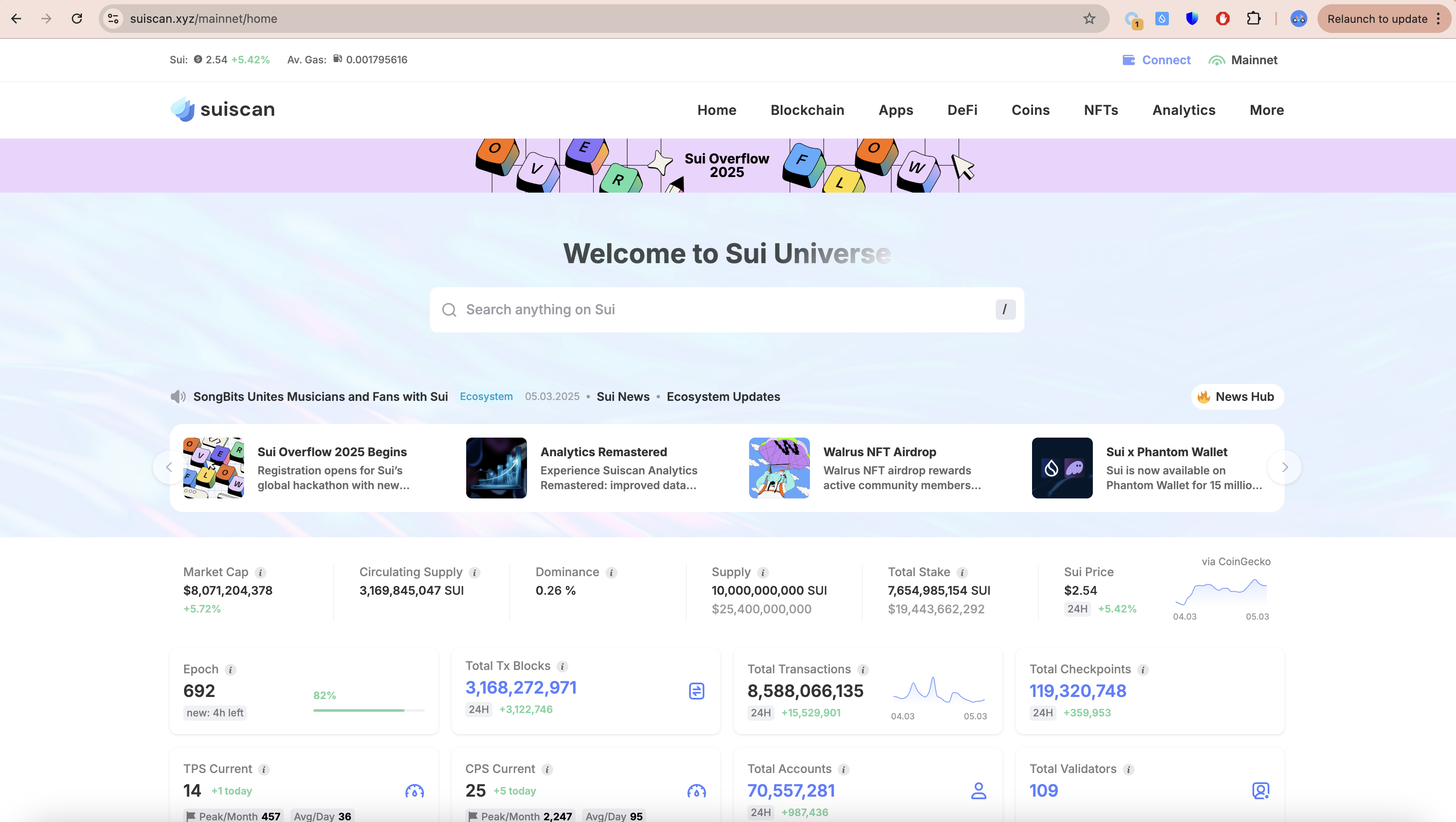
Task: Open Ecosystem Updates link
Action: tap(723, 396)
